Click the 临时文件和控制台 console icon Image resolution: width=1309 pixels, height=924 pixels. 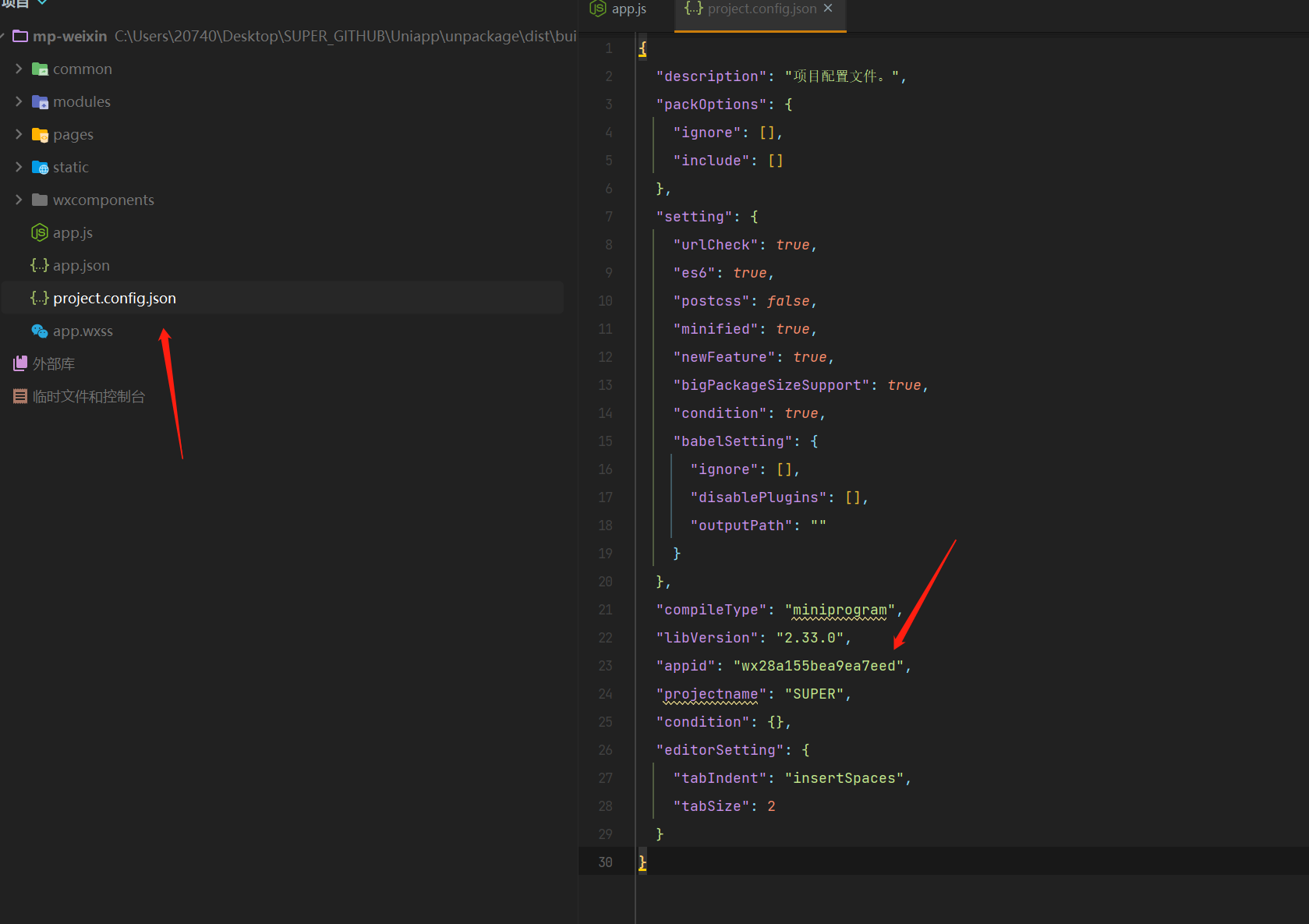pyautogui.click(x=19, y=395)
